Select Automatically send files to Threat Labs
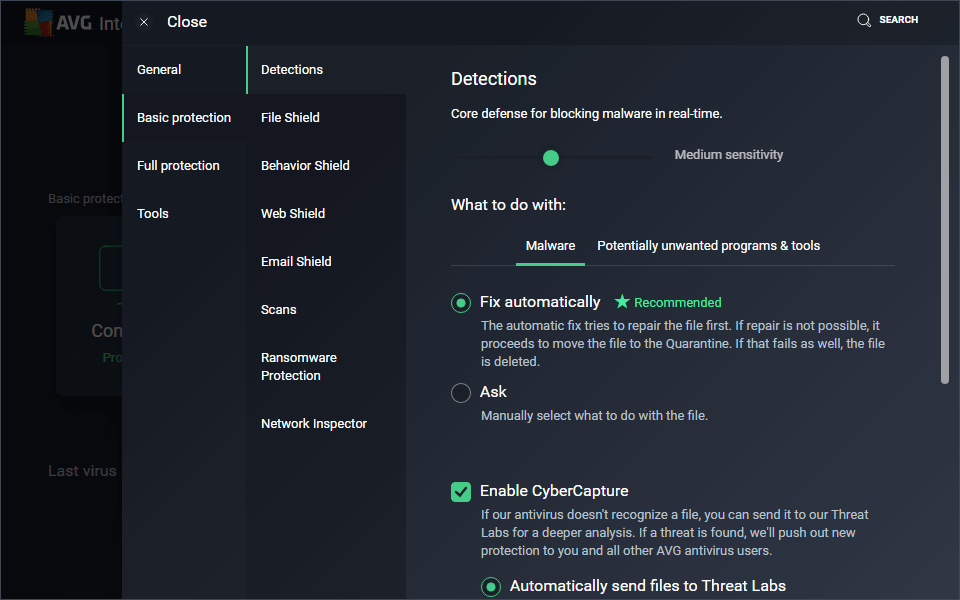The width and height of the screenshot is (960, 600). pyautogui.click(x=491, y=587)
